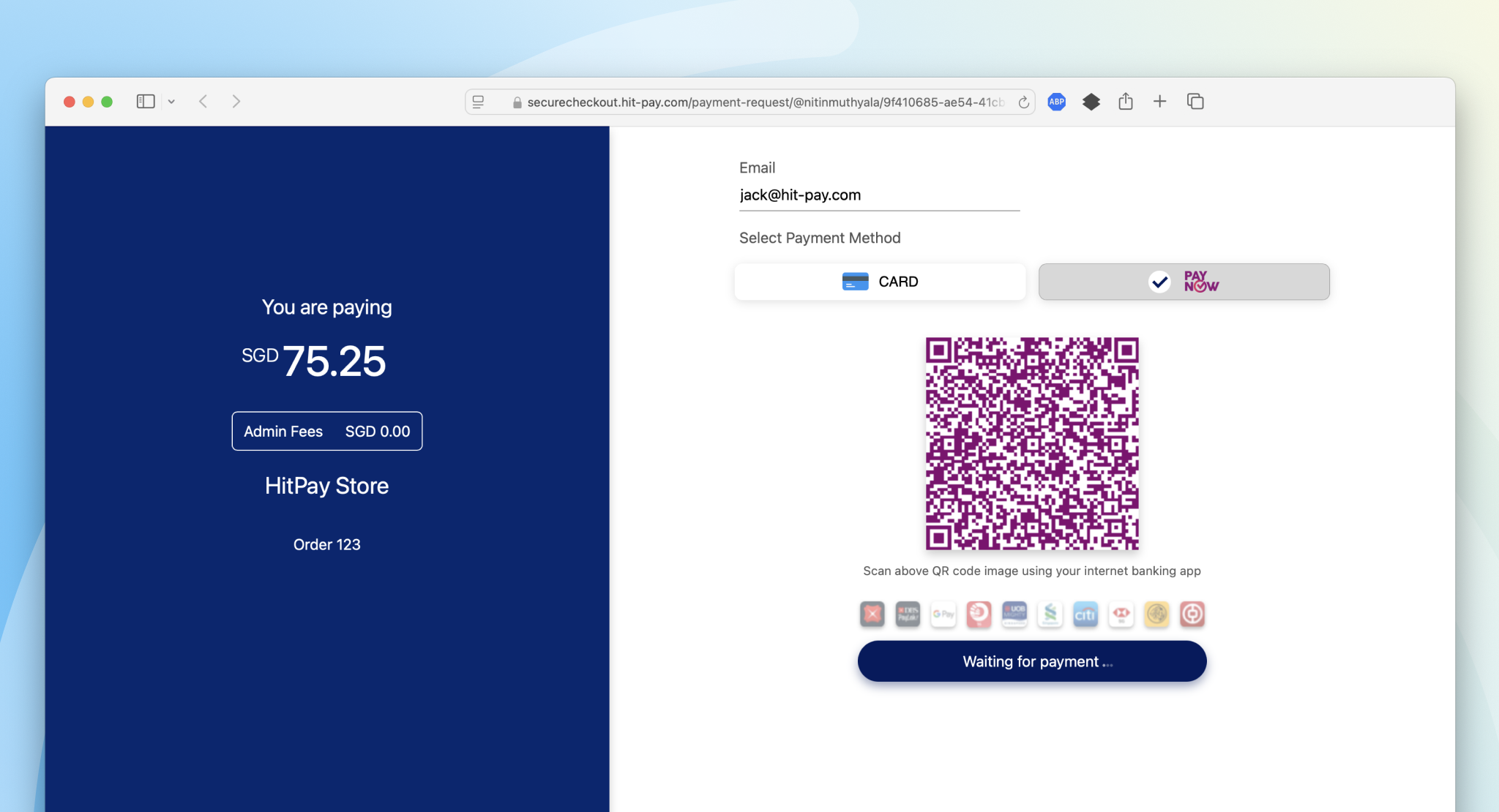Click the 75.25 amount text
Viewport: 1499px width, 812px height.
334,361
